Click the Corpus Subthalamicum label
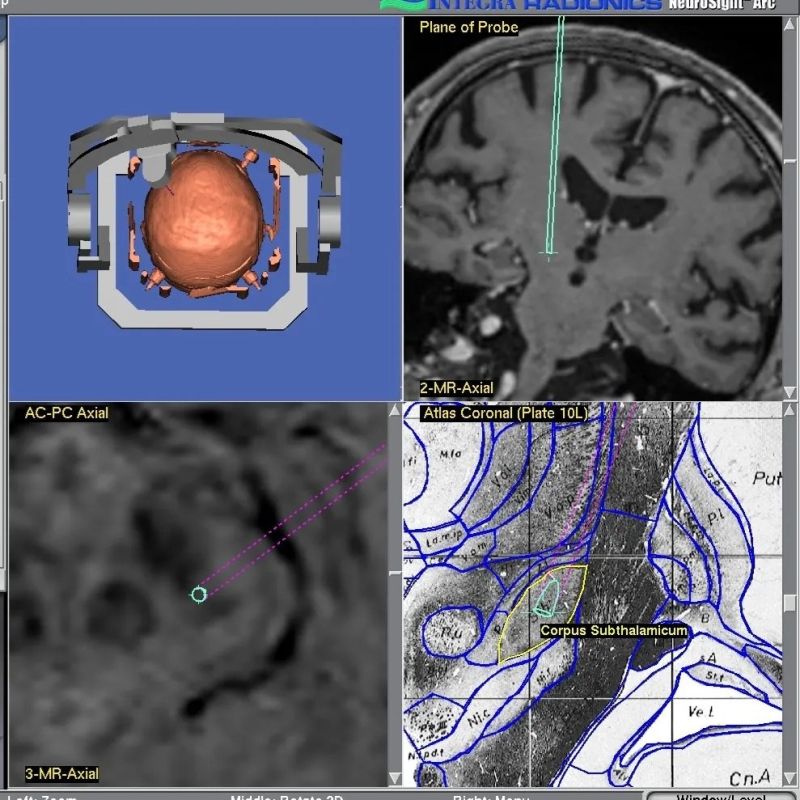 tap(614, 631)
